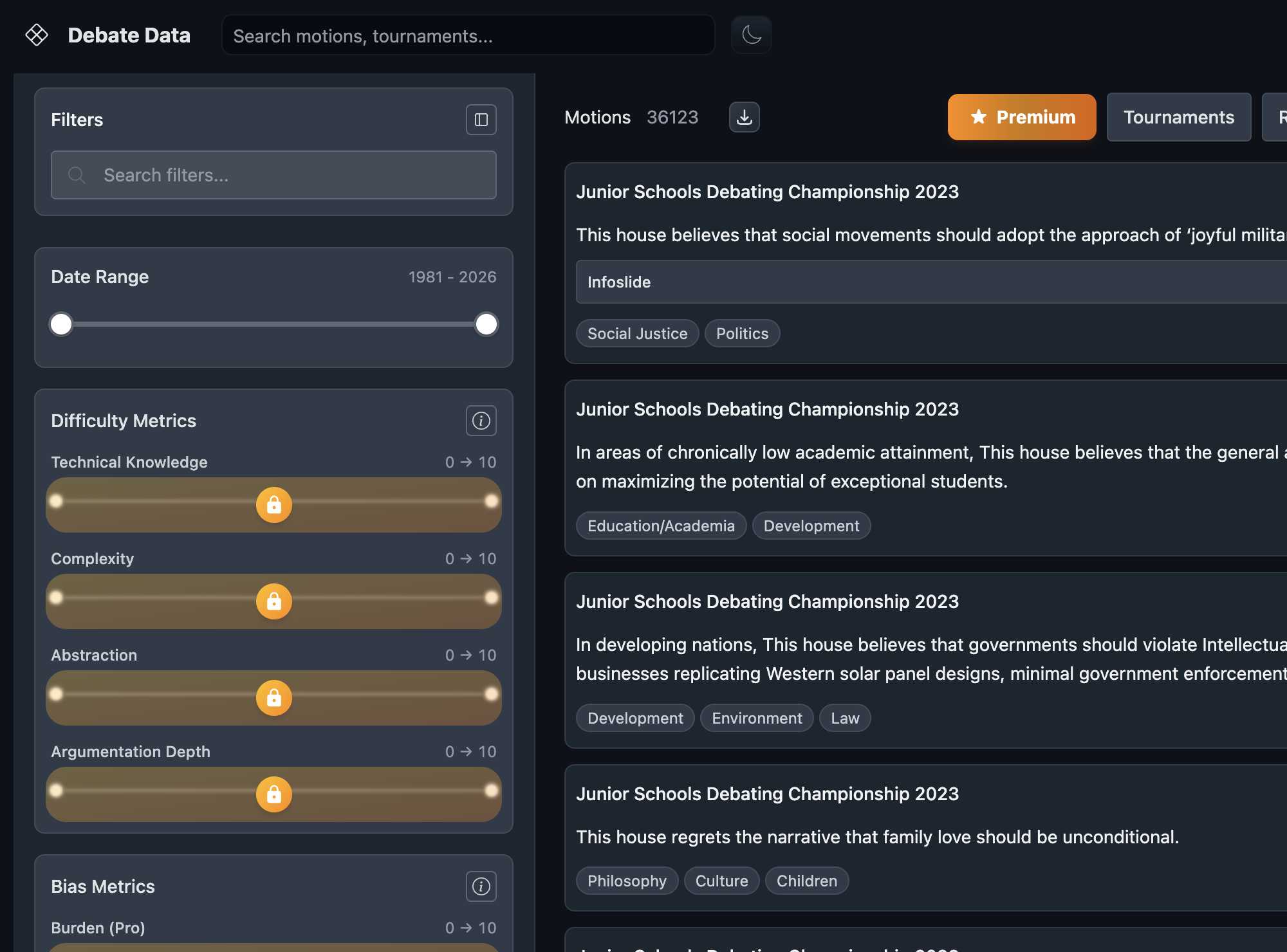Click the Search motions, tournaments field
Image resolution: width=1287 pixels, height=952 pixels.
468,36
